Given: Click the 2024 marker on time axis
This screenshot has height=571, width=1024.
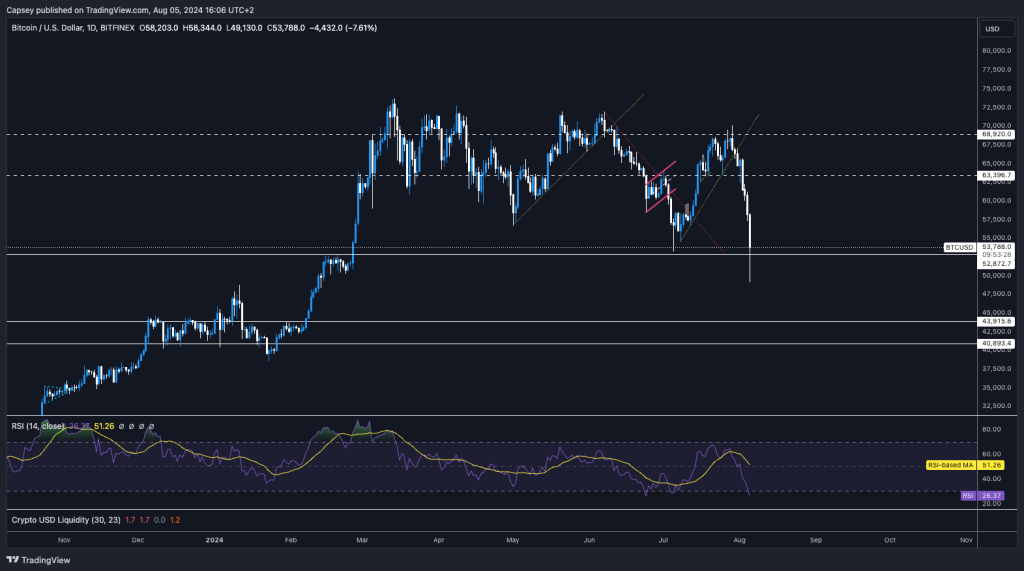Looking at the screenshot, I should click(x=215, y=539).
